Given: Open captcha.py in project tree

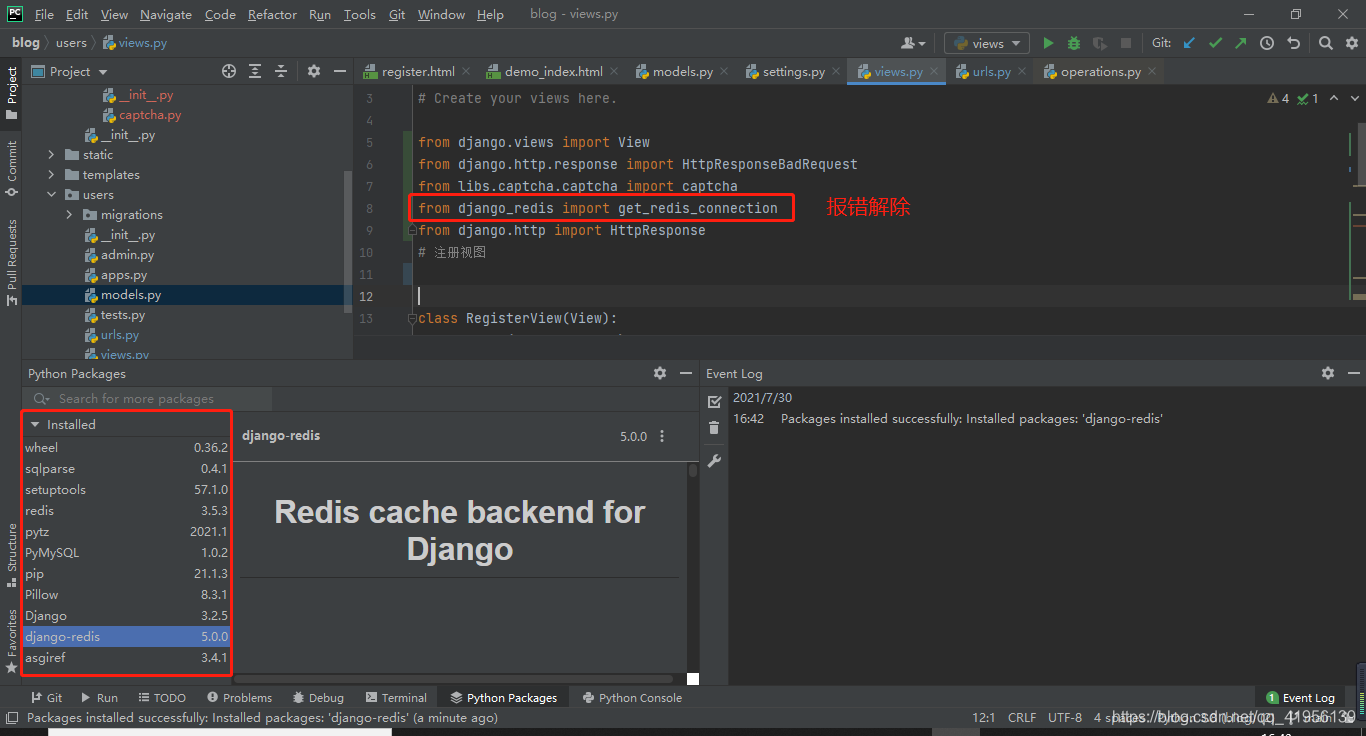Looking at the screenshot, I should point(150,115).
